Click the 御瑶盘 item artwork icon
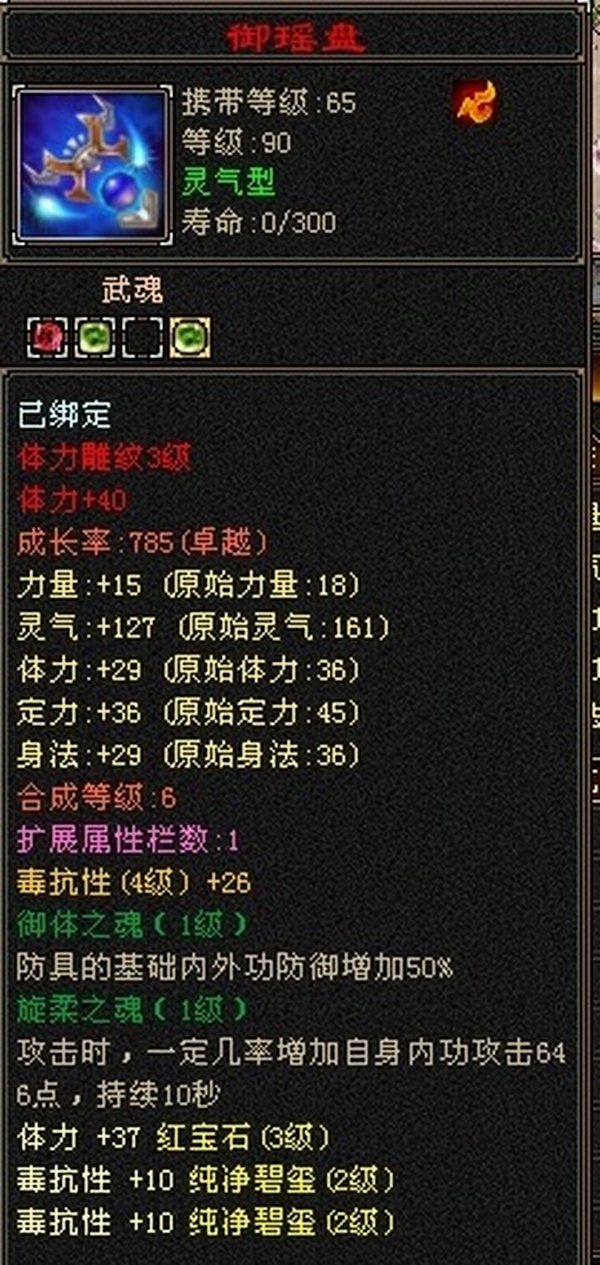 [x=89, y=165]
